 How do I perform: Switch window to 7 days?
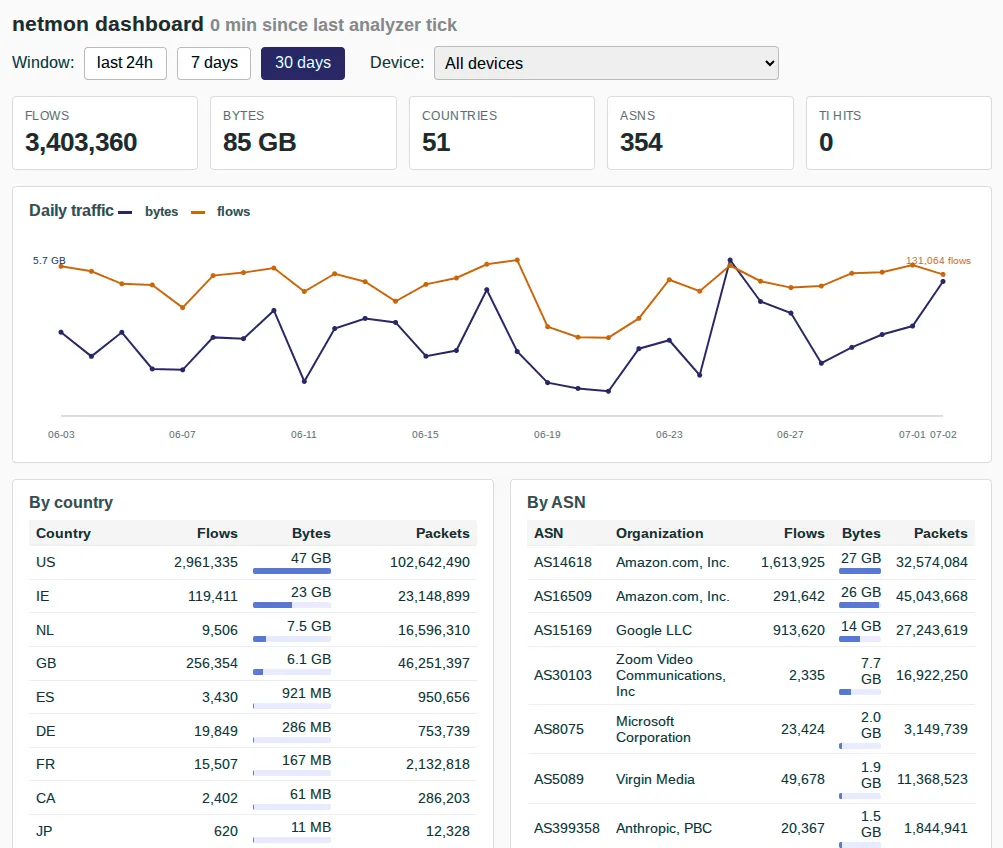(214, 63)
